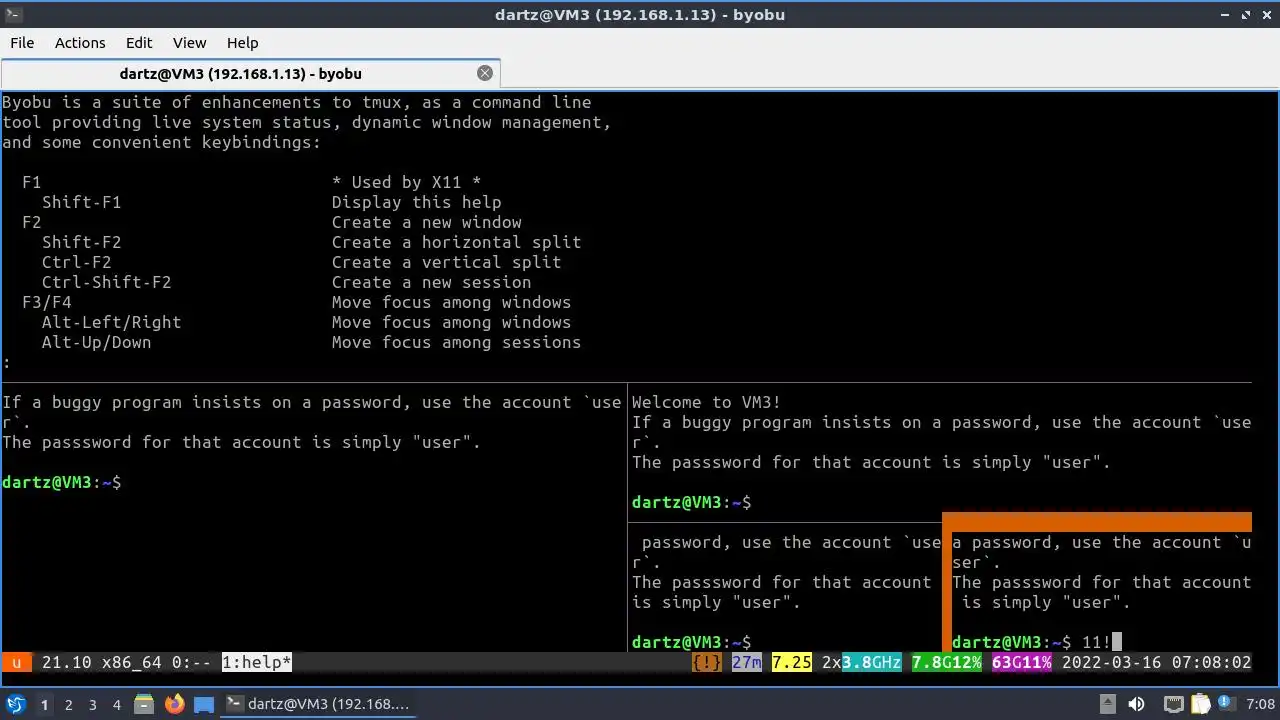Select the dartz@VM3 byobu tab
This screenshot has height=720, width=1280.
[x=240, y=73]
